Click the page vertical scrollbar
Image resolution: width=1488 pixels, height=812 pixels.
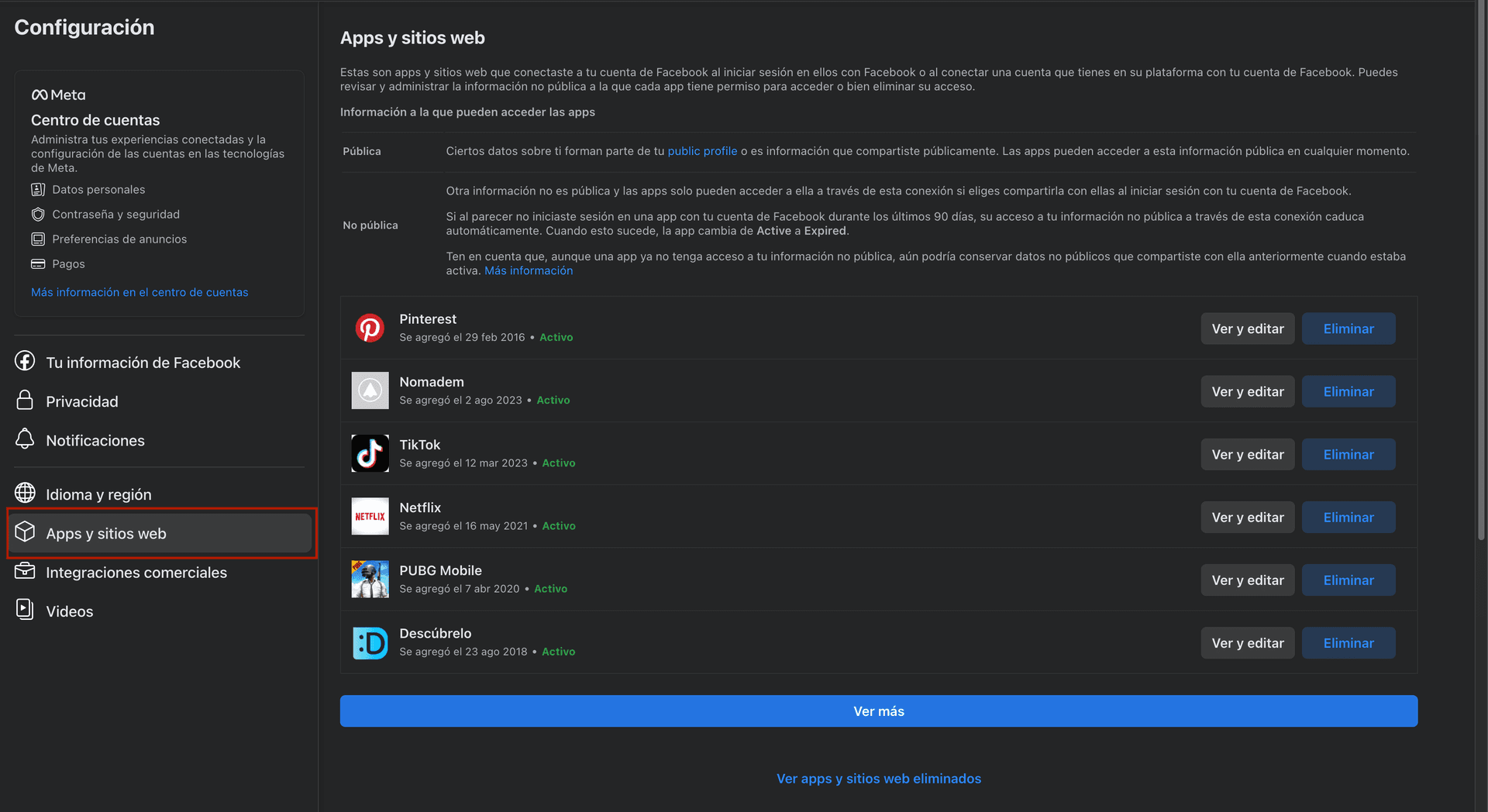coord(1482,271)
